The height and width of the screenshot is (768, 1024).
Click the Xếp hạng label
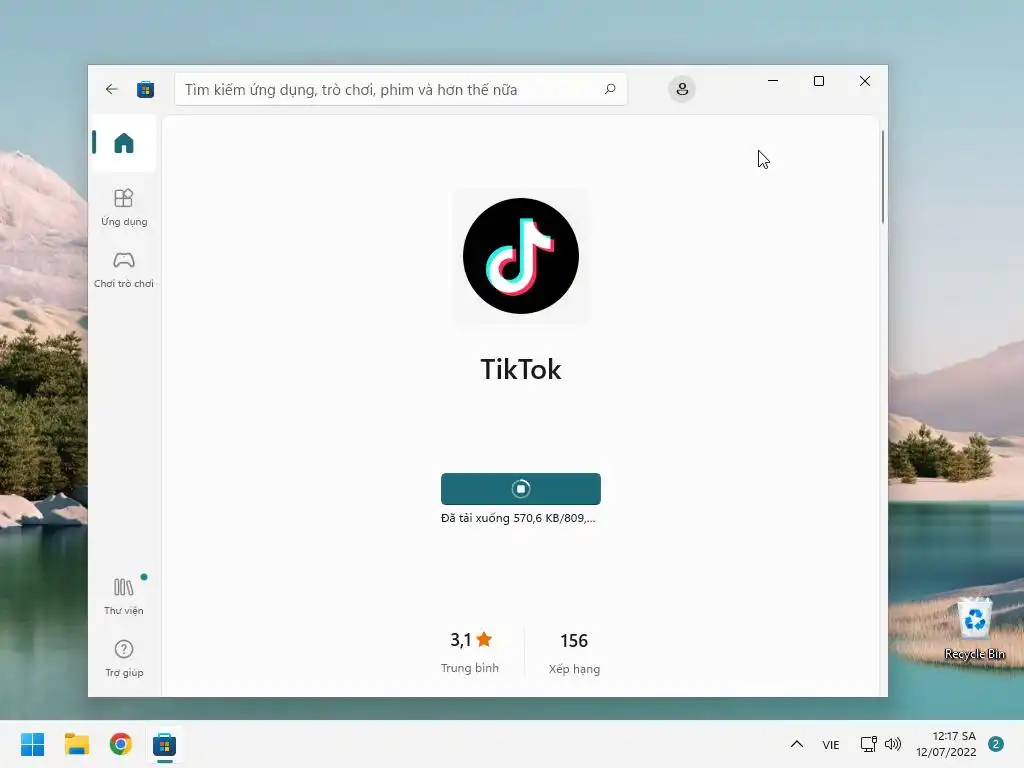[574, 669]
